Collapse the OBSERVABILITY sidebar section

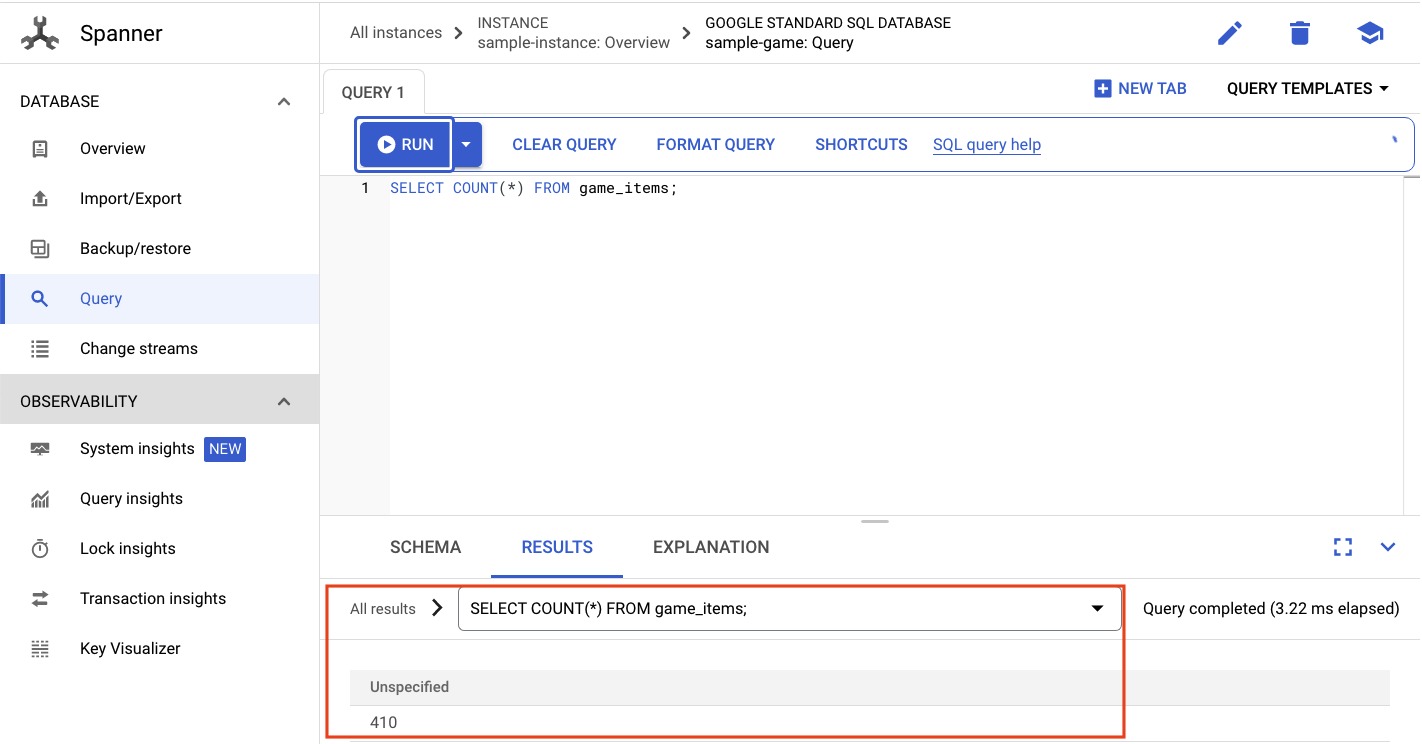284,401
